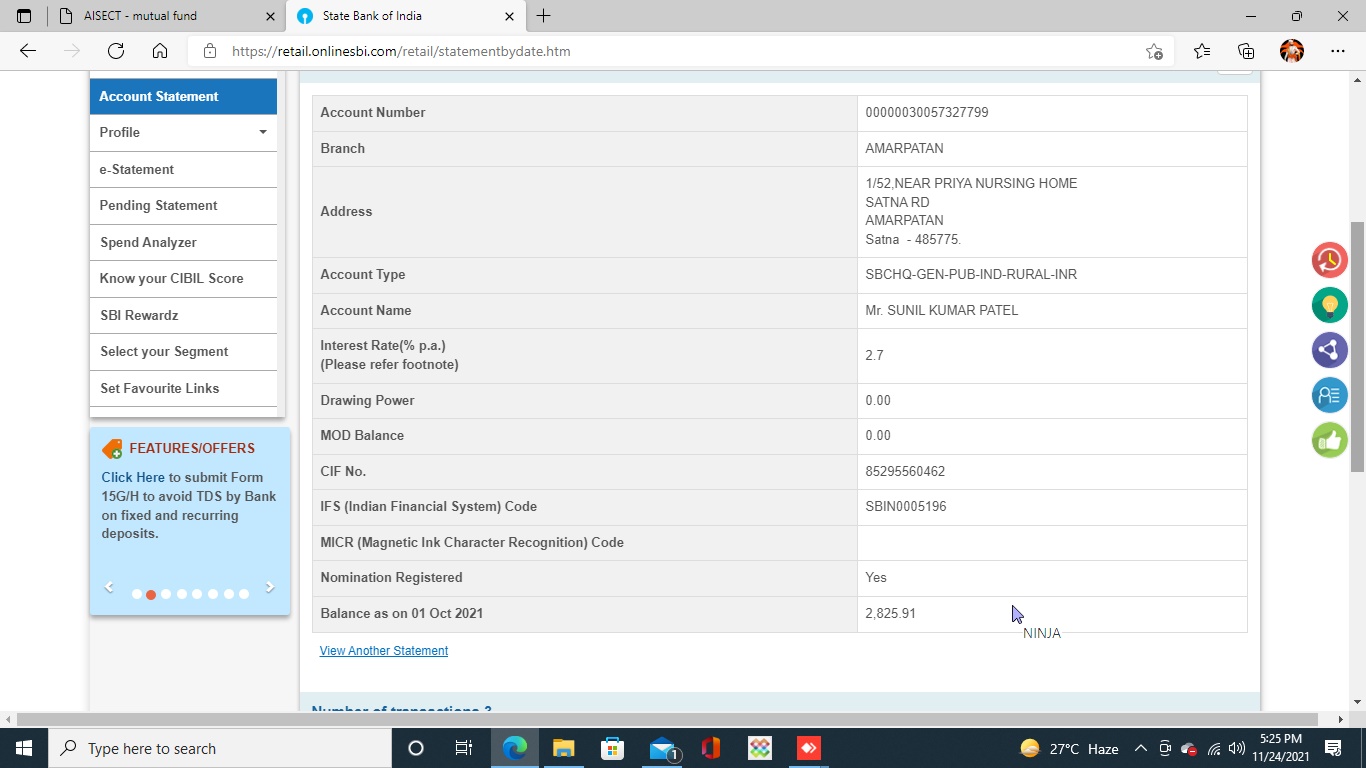Image resolution: width=1366 pixels, height=768 pixels.
Task: Go to browser Home icon
Action: (x=160, y=51)
